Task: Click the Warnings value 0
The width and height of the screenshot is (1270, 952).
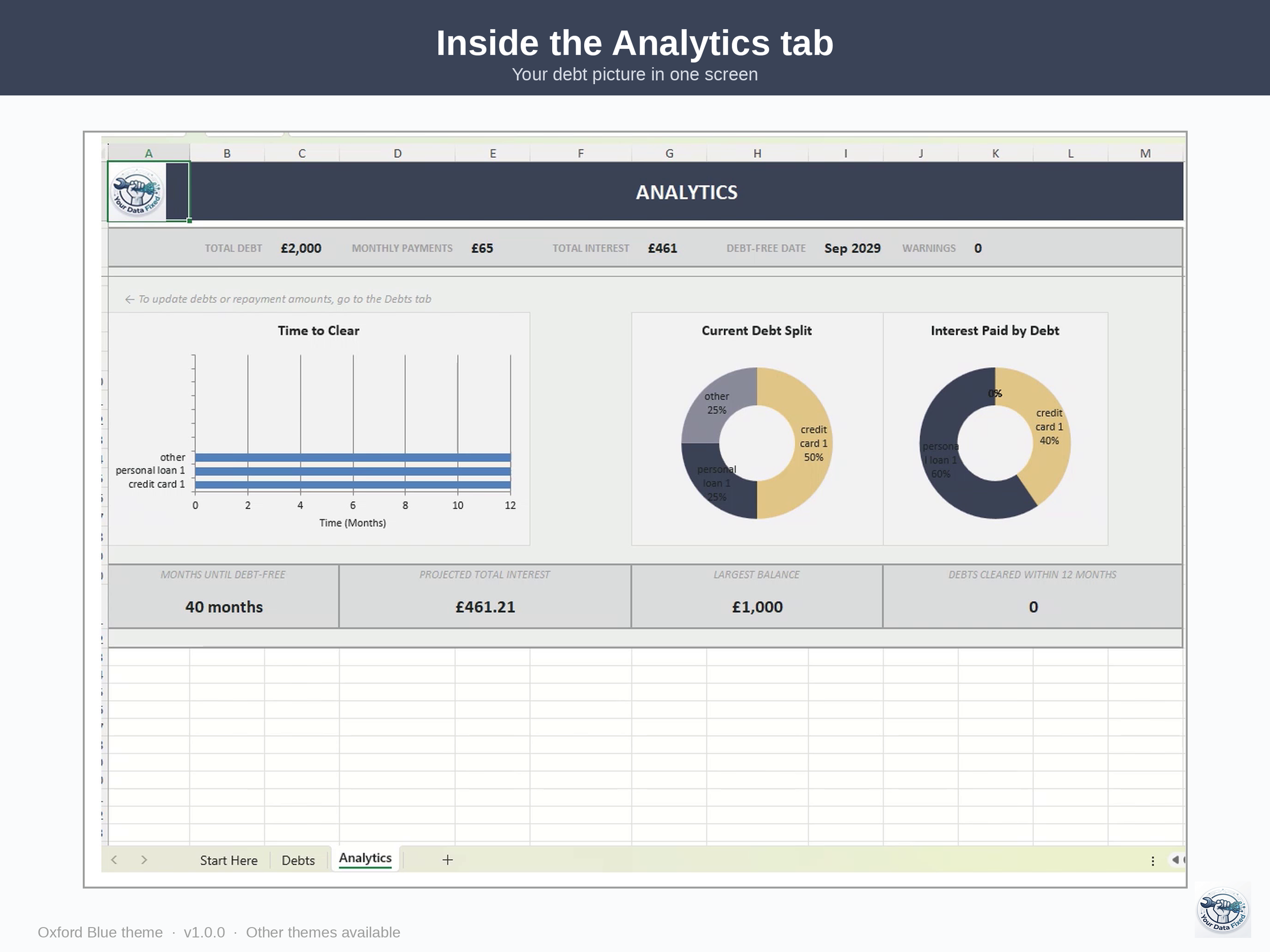Action: coord(978,248)
